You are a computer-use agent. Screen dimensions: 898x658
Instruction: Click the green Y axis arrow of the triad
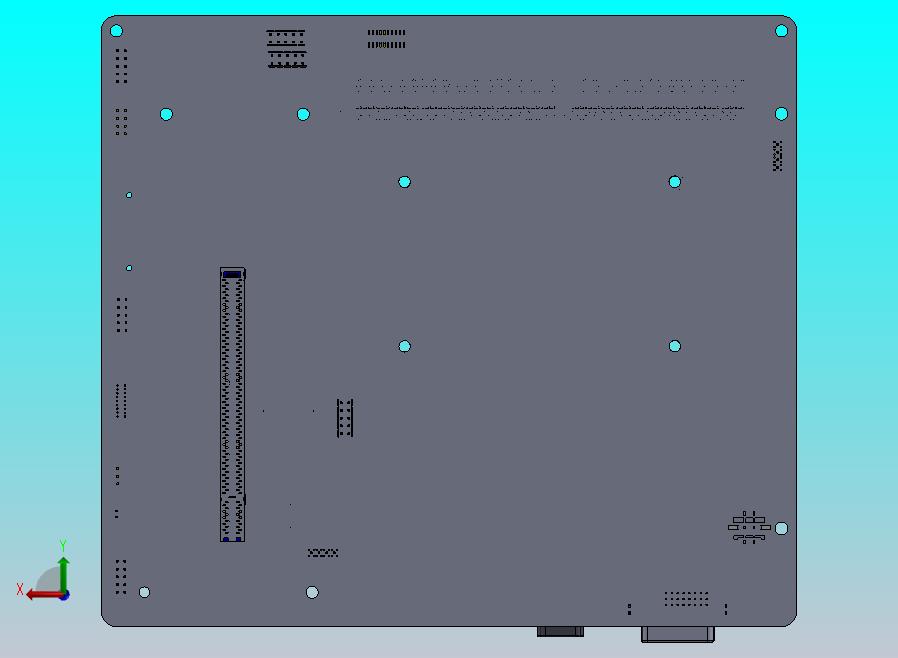[64, 574]
